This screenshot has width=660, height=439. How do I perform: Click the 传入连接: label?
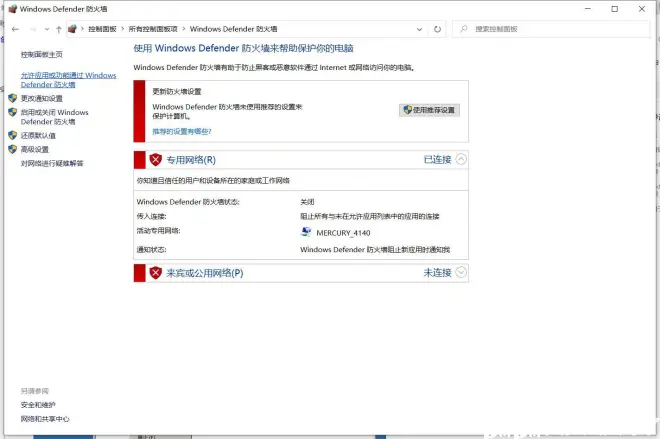(152, 216)
